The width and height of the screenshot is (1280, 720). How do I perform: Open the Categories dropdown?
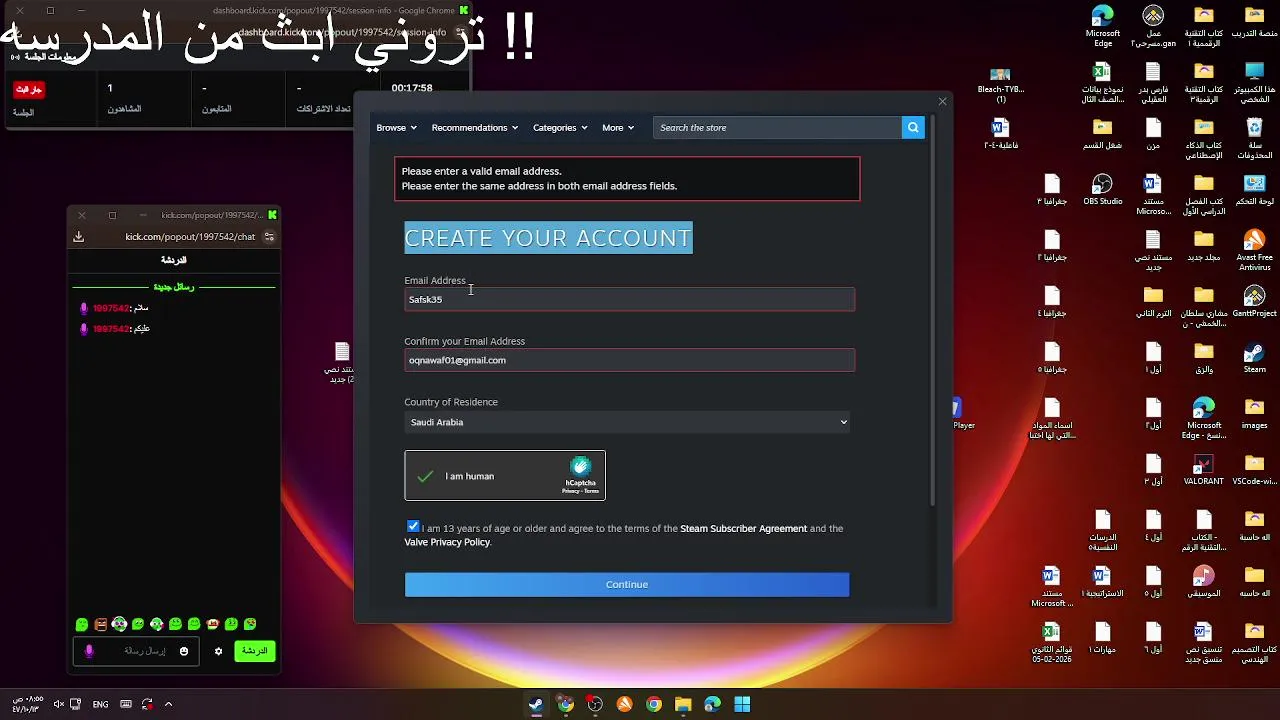click(x=559, y=128)
